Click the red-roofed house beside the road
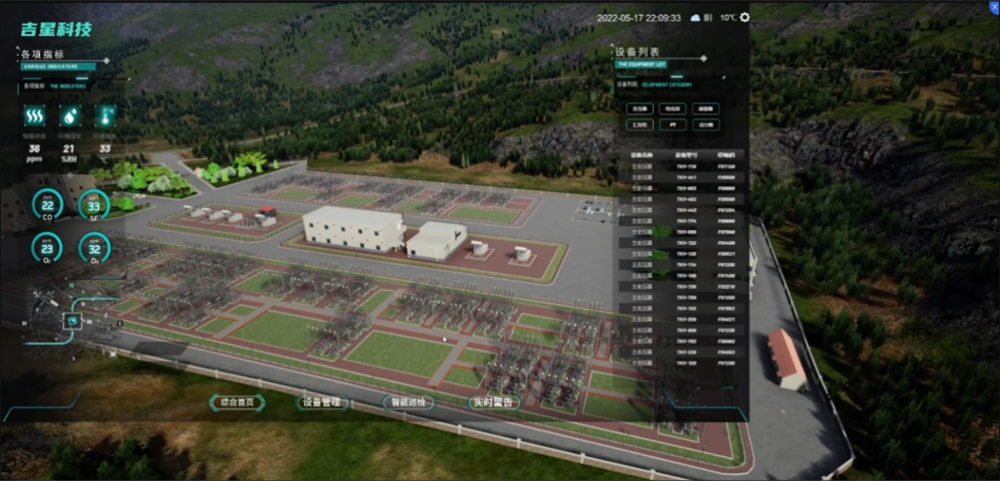Image resolution: width=1000 pixels, height=481 pixels. [x=786, y=358]
